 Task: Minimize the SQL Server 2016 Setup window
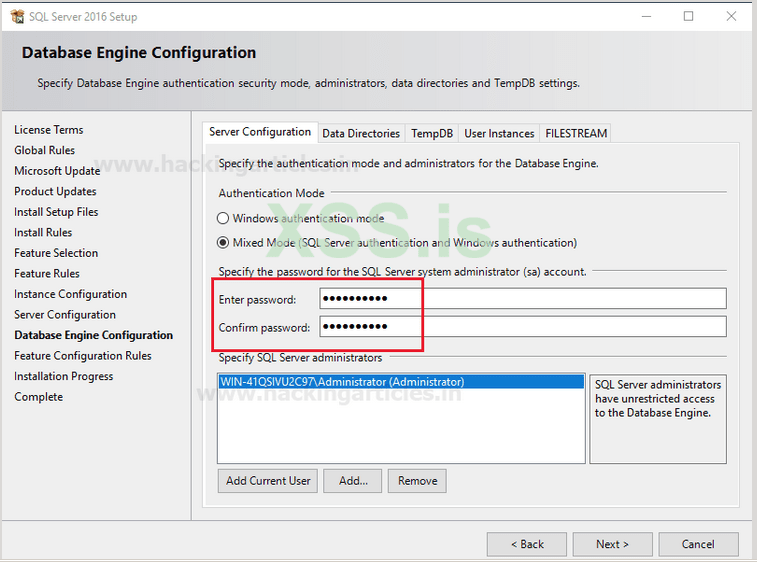point(646,16)
